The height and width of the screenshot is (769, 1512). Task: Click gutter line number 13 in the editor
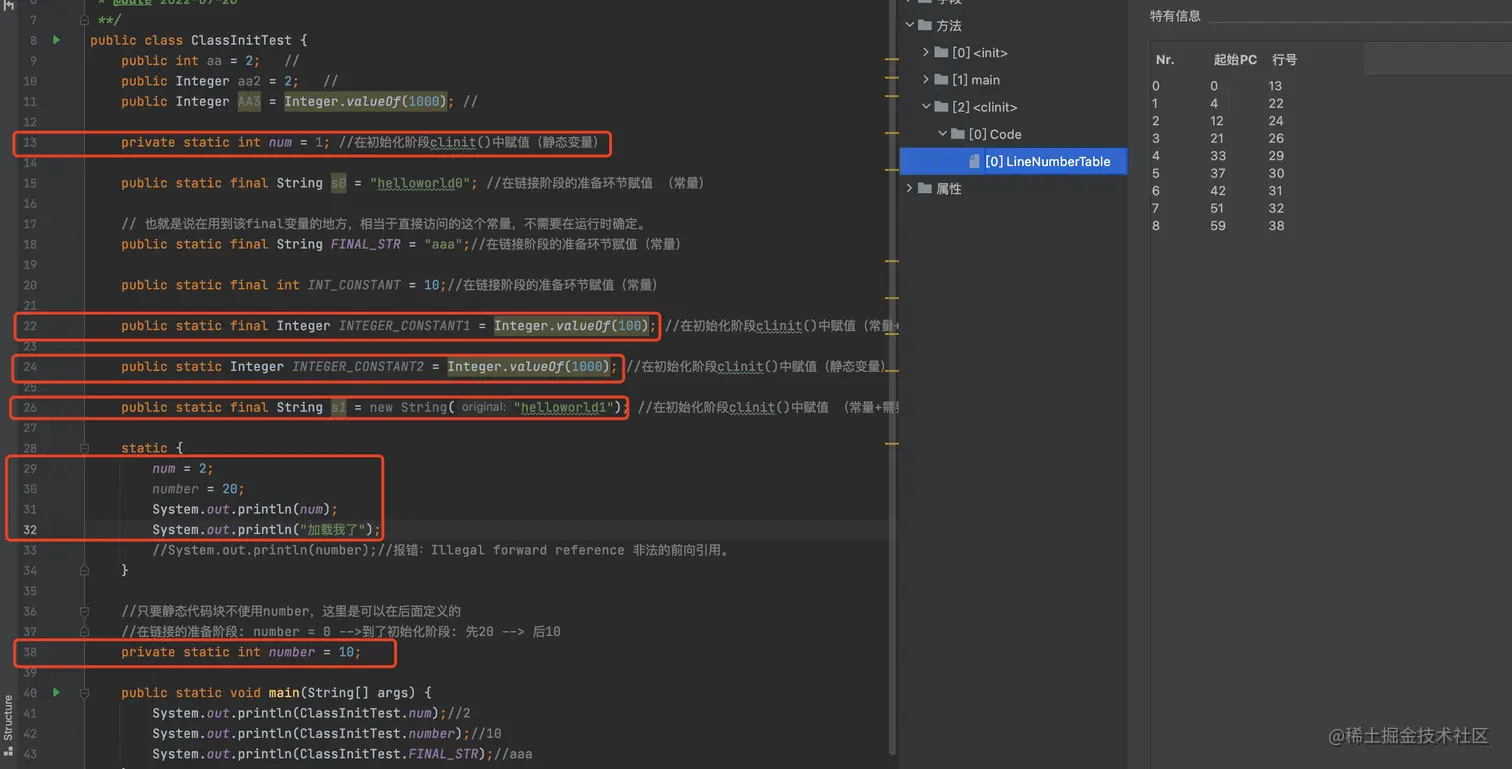[30, 143]
